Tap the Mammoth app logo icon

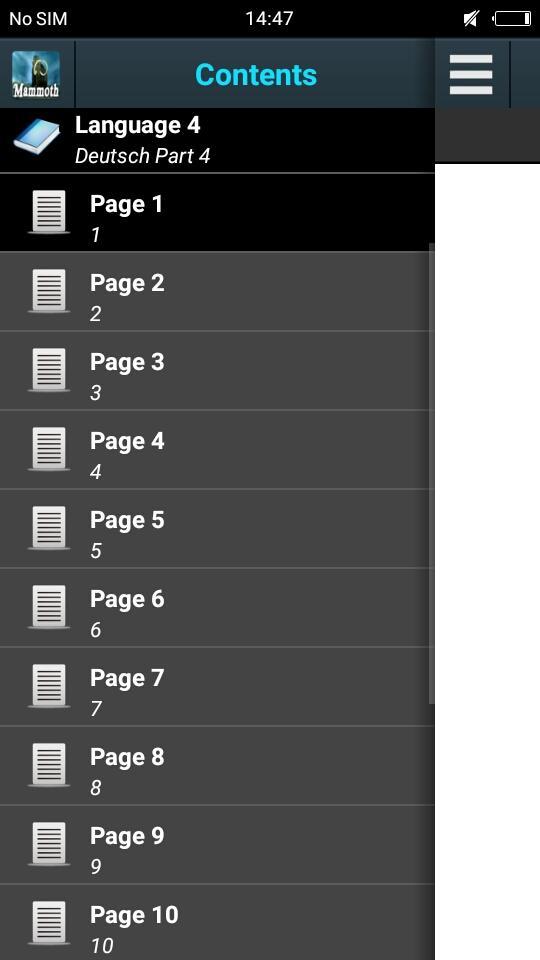coord(36,75)
